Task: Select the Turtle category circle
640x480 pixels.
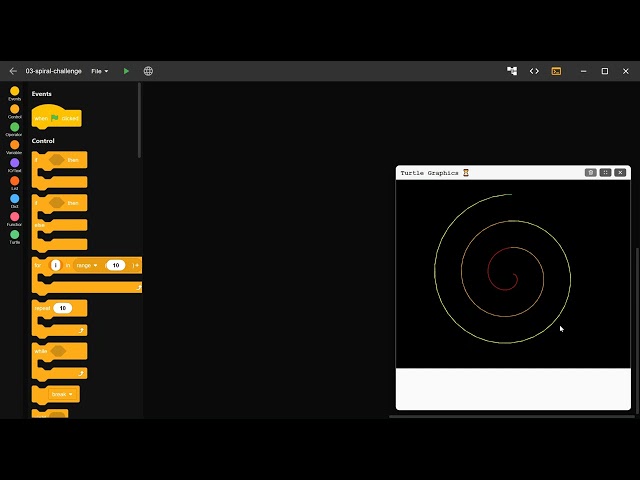Action: point(15,234)
